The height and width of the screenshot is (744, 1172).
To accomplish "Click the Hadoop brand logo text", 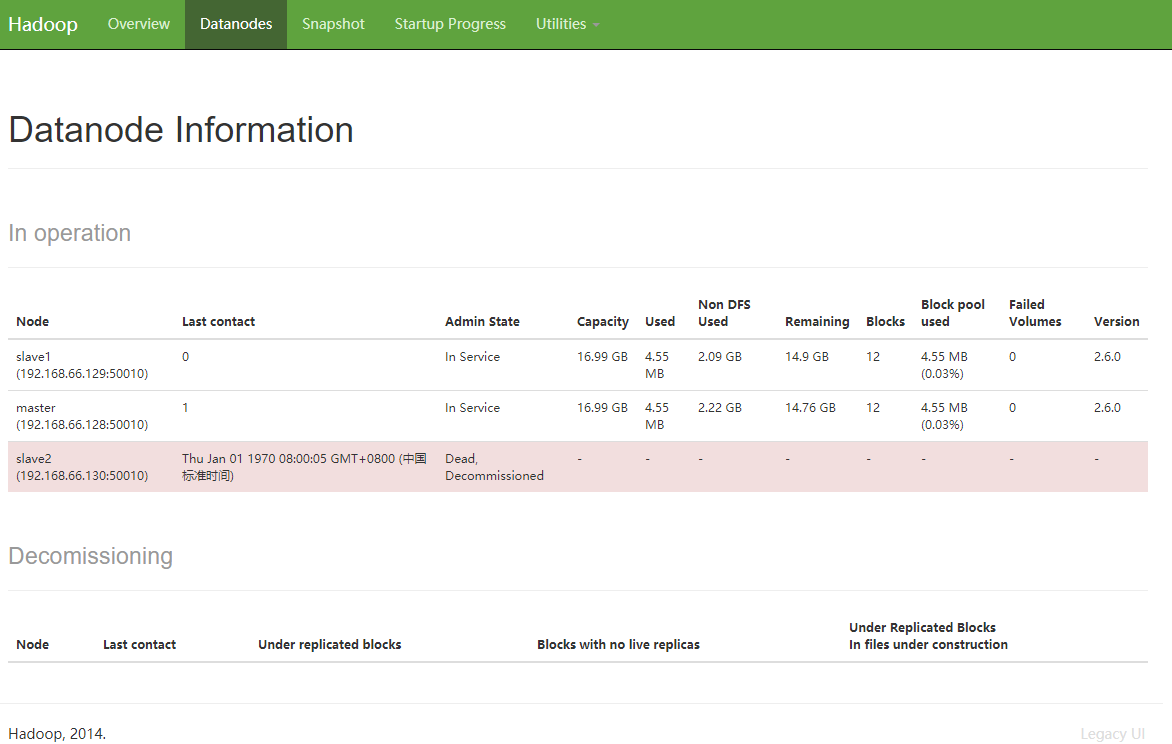I will coord(43,24).
